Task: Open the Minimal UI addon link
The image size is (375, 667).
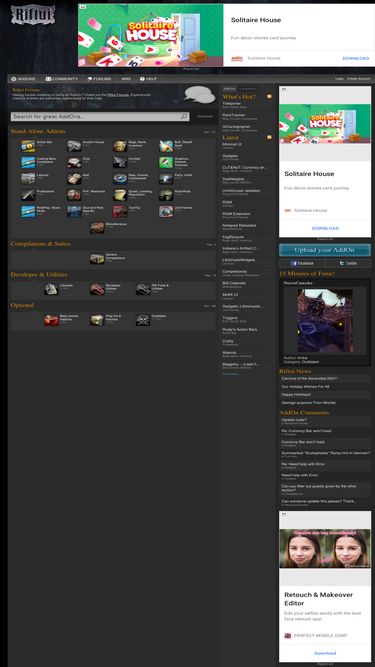Action: (232, 144)
